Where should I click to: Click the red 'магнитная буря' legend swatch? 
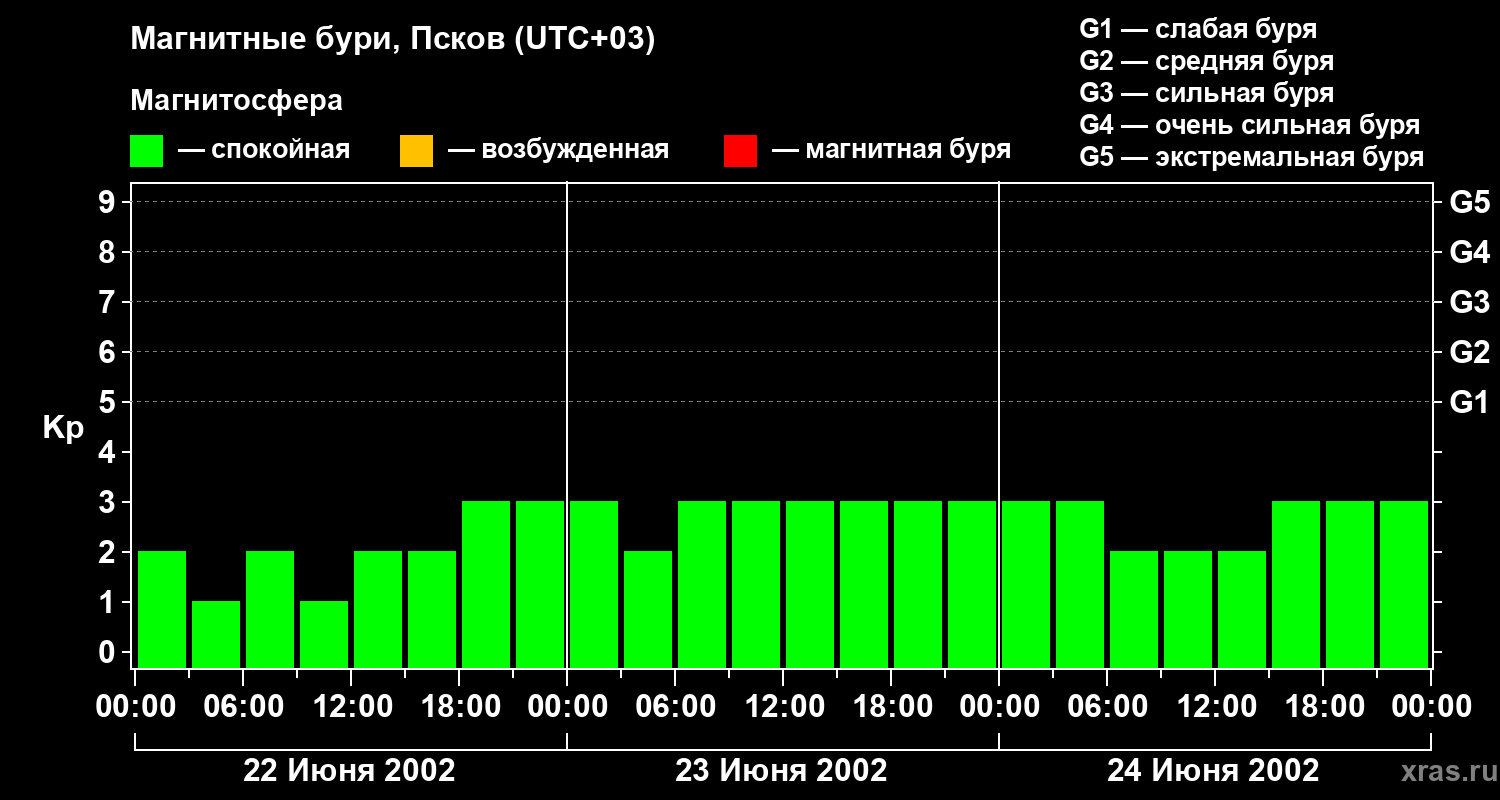(x=740, y=151)
